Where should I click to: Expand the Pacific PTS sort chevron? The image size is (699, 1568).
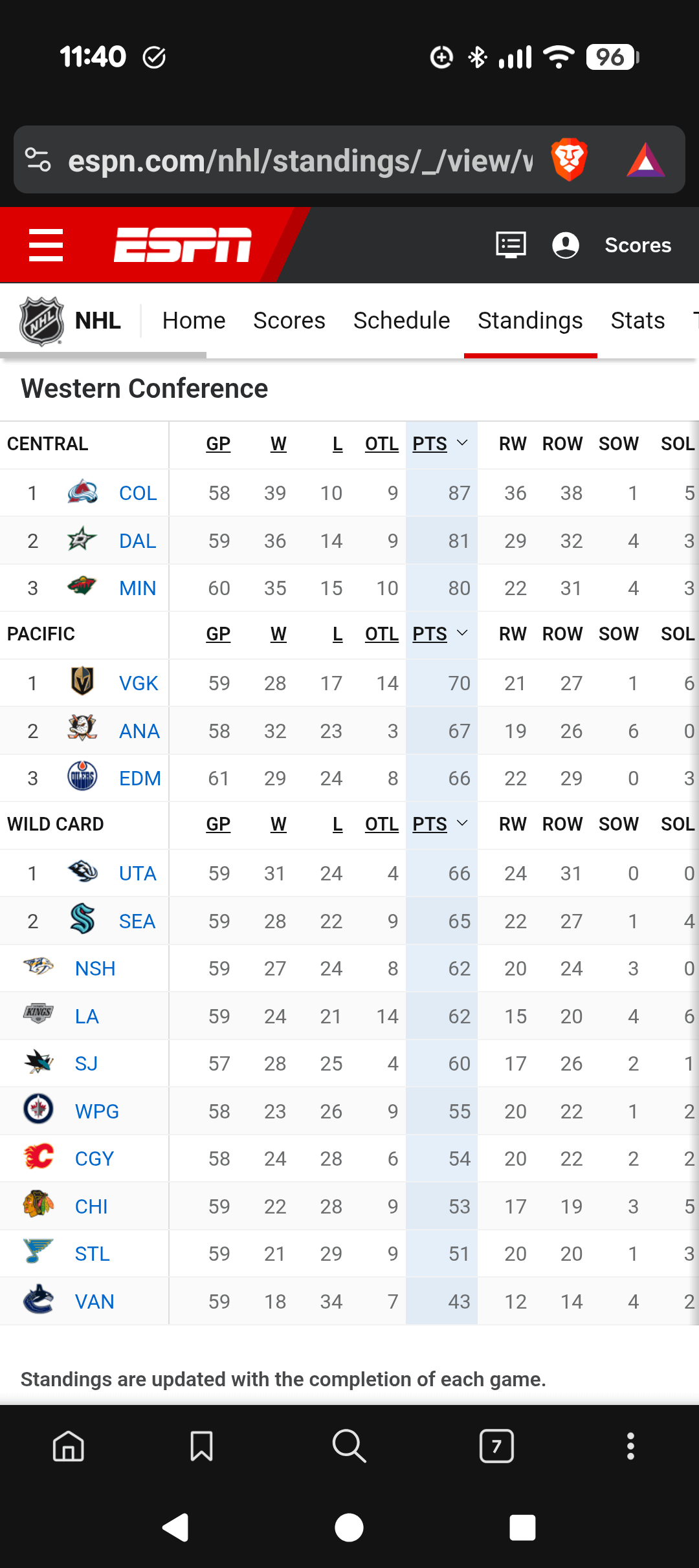tap(462, 633)
